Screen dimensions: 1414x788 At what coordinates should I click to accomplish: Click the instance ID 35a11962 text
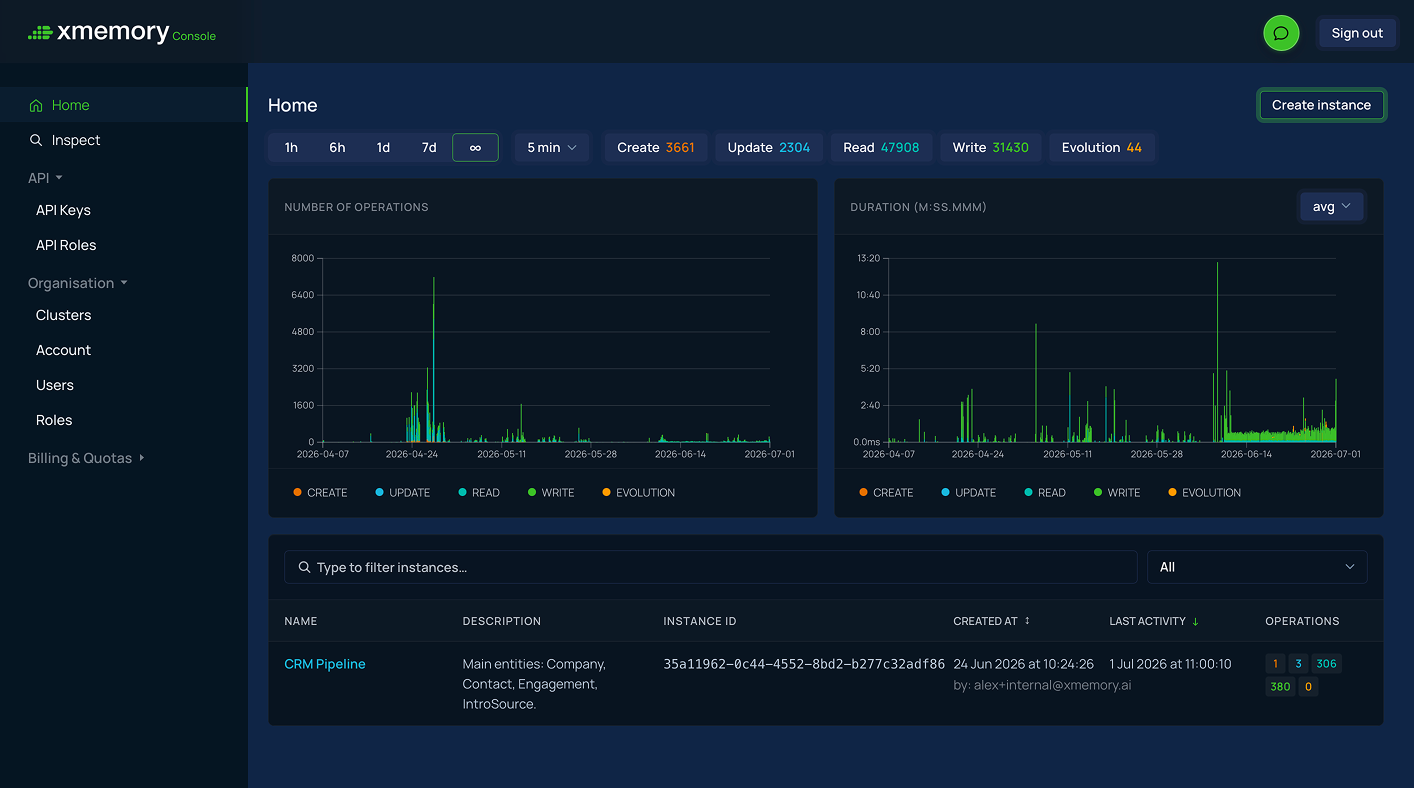(804, 664)
